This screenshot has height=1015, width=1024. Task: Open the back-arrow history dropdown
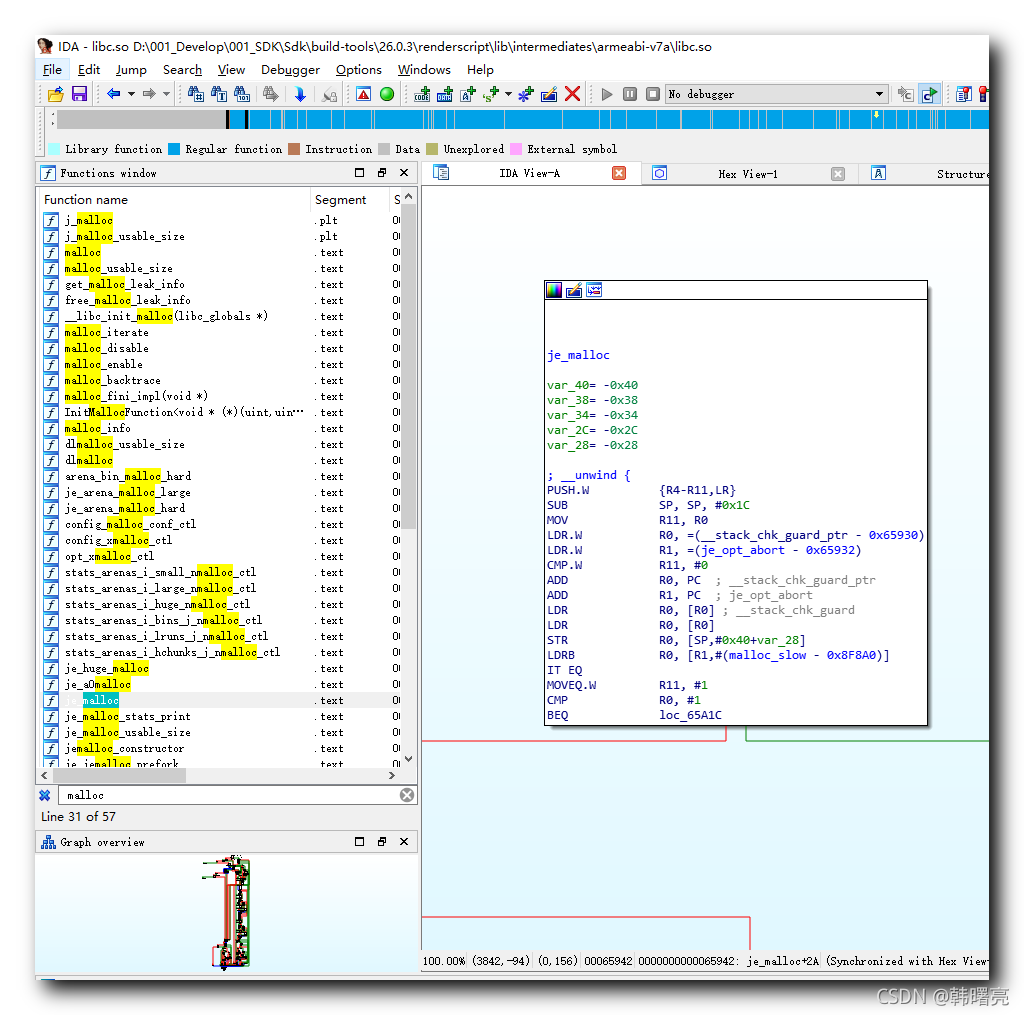pyautogui.click(x=131, y=94)
